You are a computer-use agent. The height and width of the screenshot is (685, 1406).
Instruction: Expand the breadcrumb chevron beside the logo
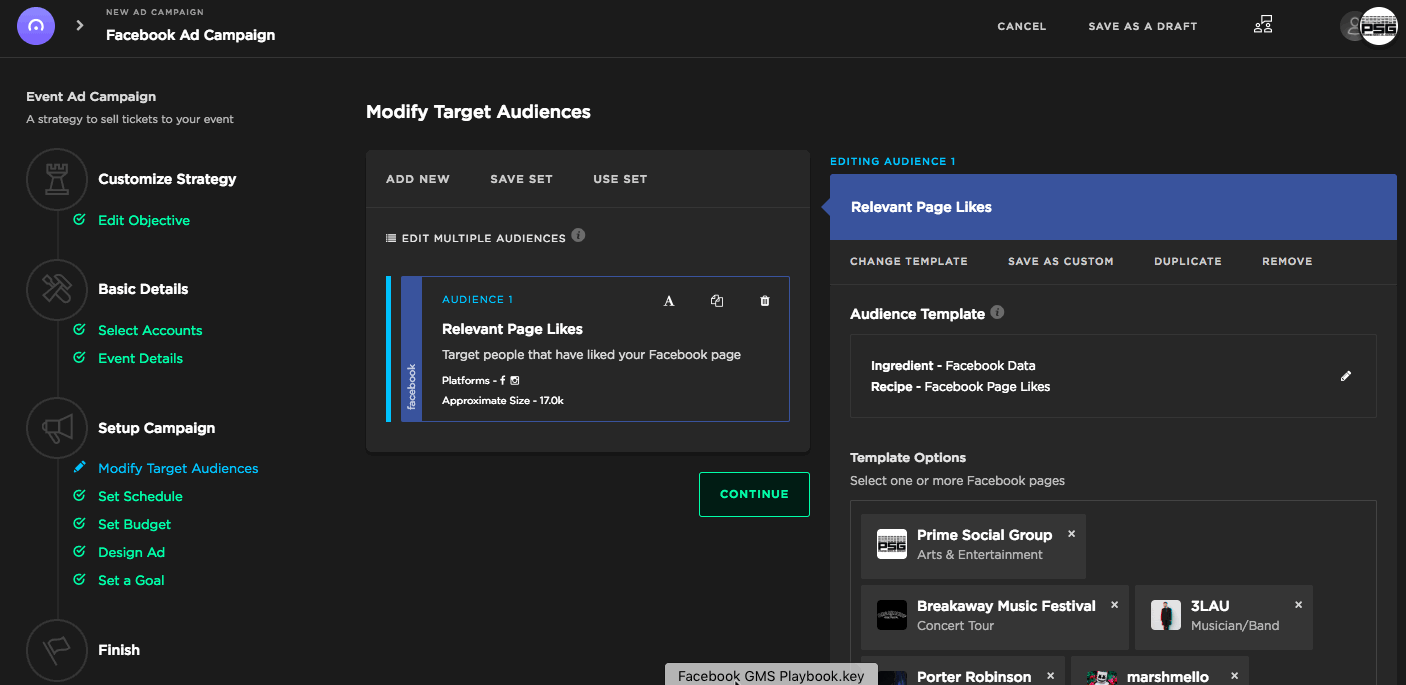click(80, 26)
